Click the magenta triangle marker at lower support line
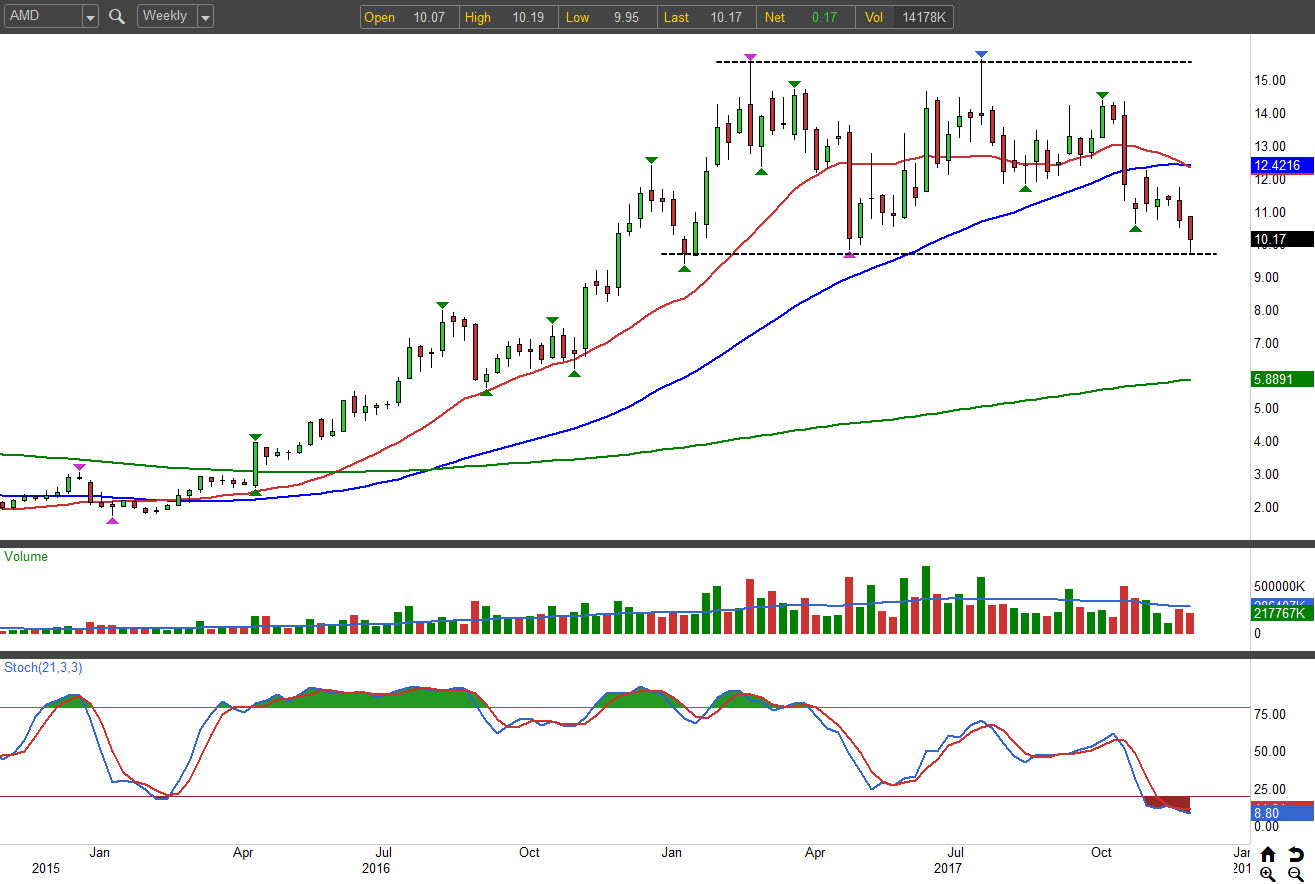 click(x=849, y=255)
